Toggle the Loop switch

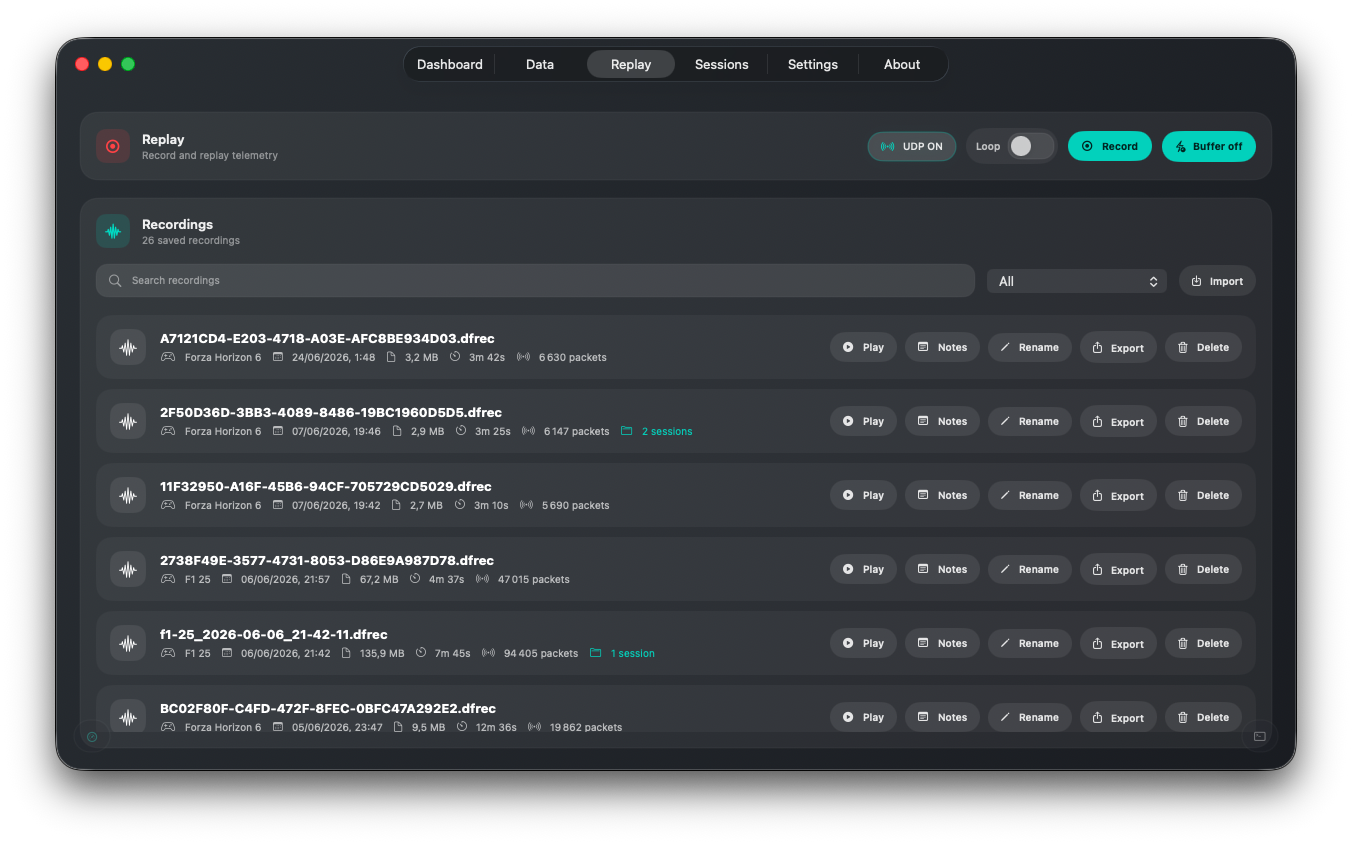(x=1031, y=146)
